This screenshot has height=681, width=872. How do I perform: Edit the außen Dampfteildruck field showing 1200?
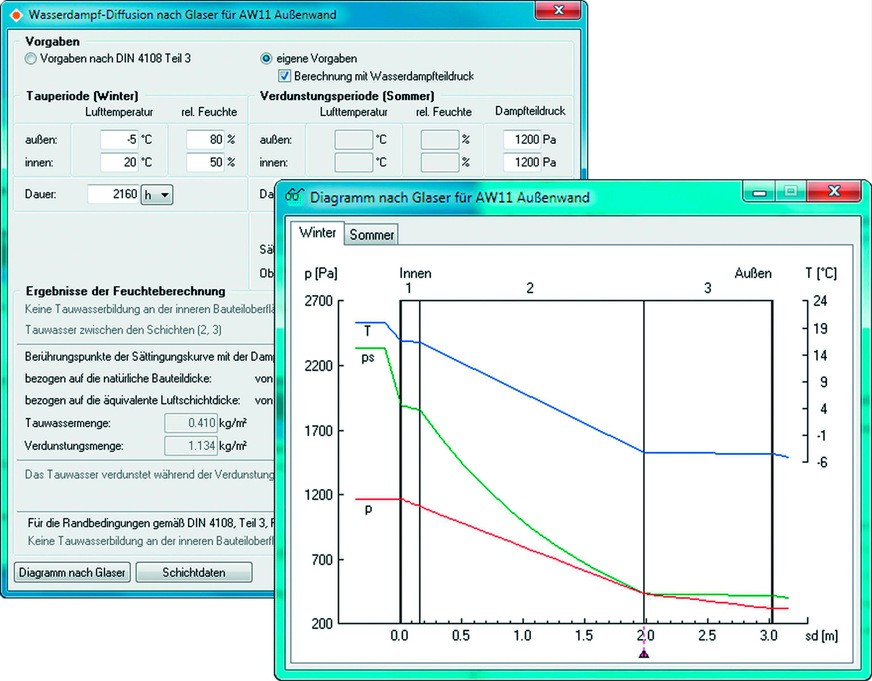pos(520,139)
